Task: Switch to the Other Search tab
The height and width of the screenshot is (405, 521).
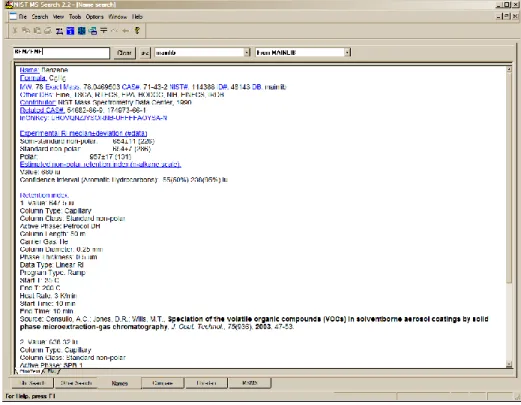Action: (76, 383)
